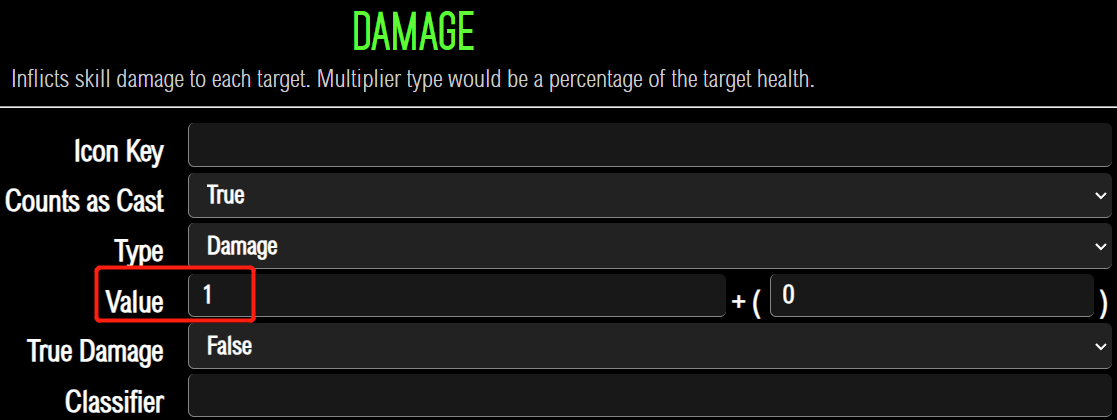
Task: Click into the Classifier text field
Action: point(650,396)
